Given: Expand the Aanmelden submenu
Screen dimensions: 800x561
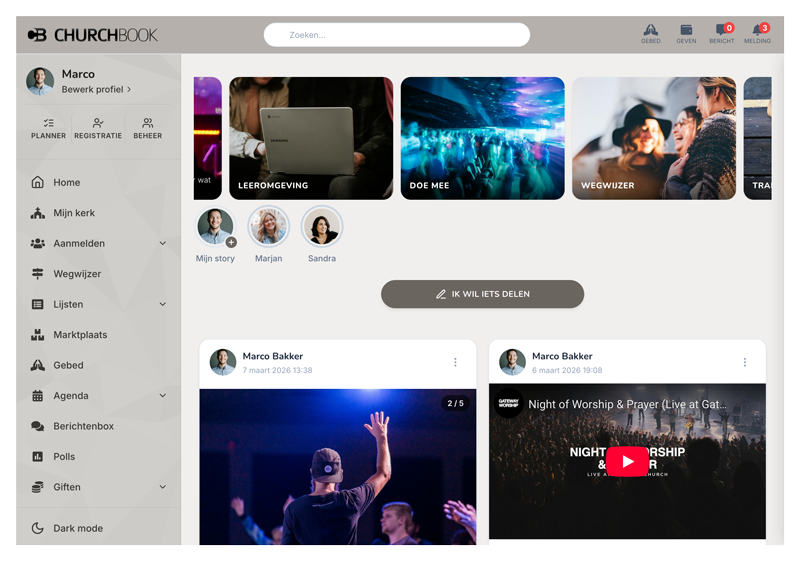Looking at the screenshot, I should 163,243.
